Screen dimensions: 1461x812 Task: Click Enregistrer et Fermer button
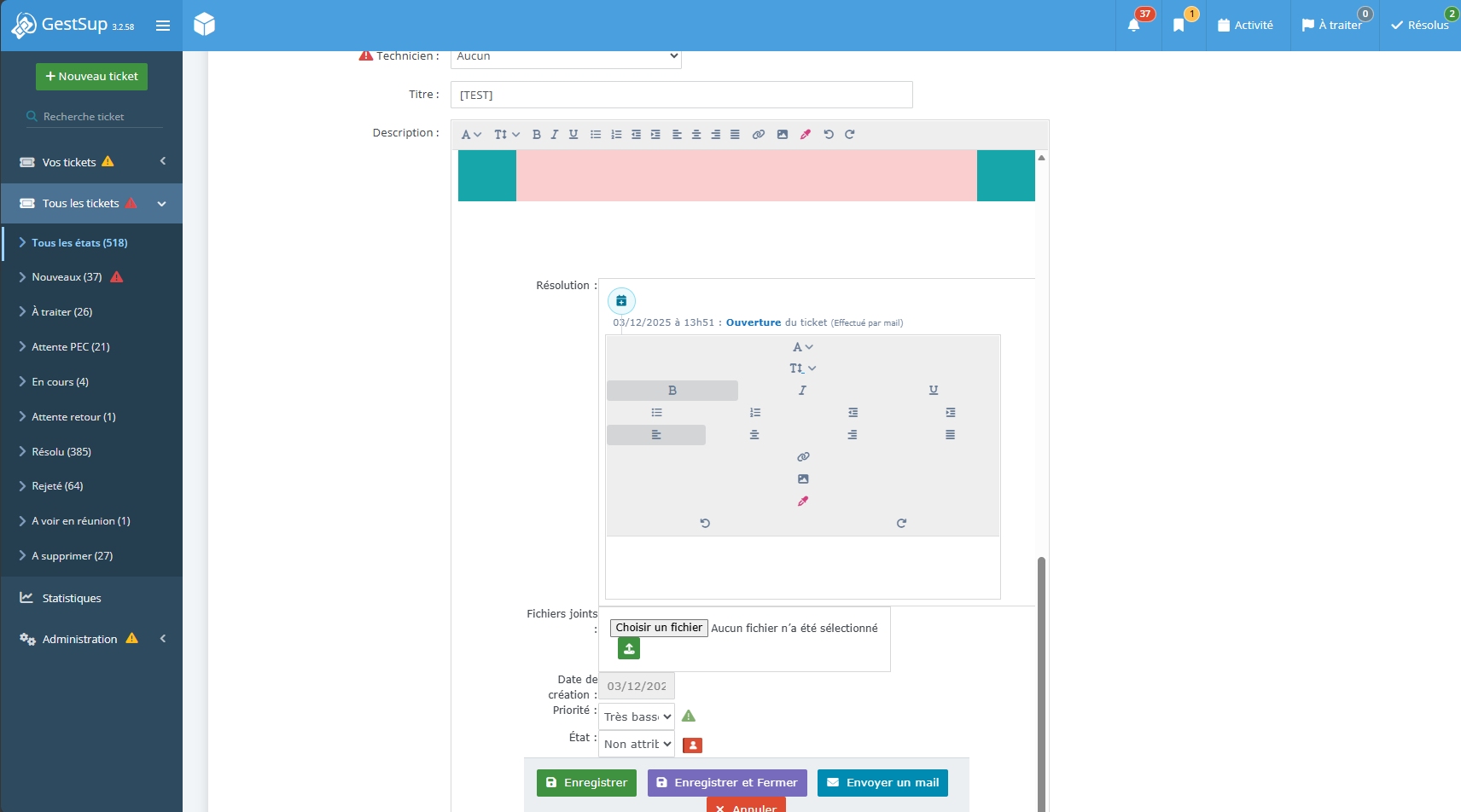[x=727, y=783]
